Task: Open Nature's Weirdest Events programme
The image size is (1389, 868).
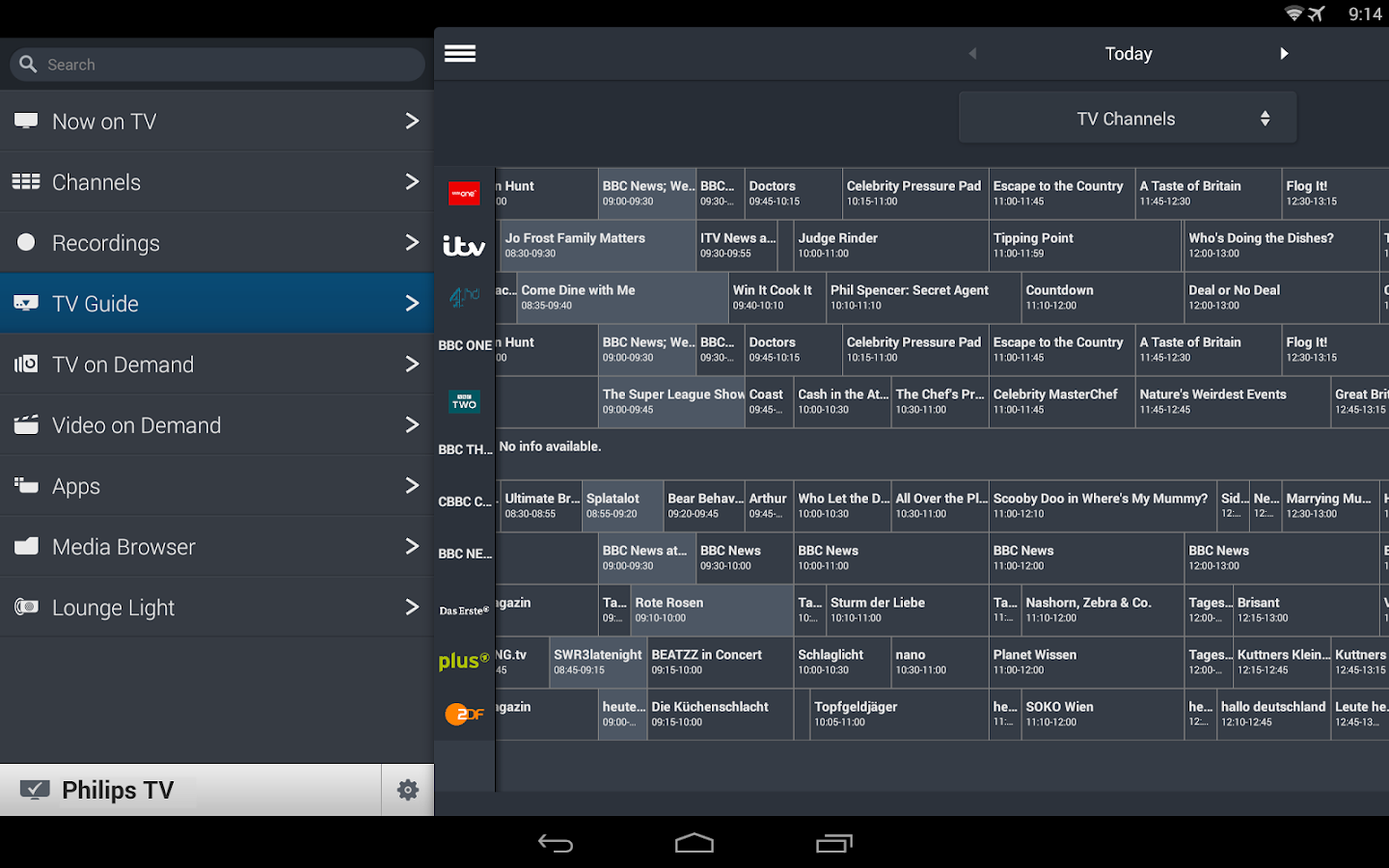Action: pyautogui.click(x=1233, y=401)
